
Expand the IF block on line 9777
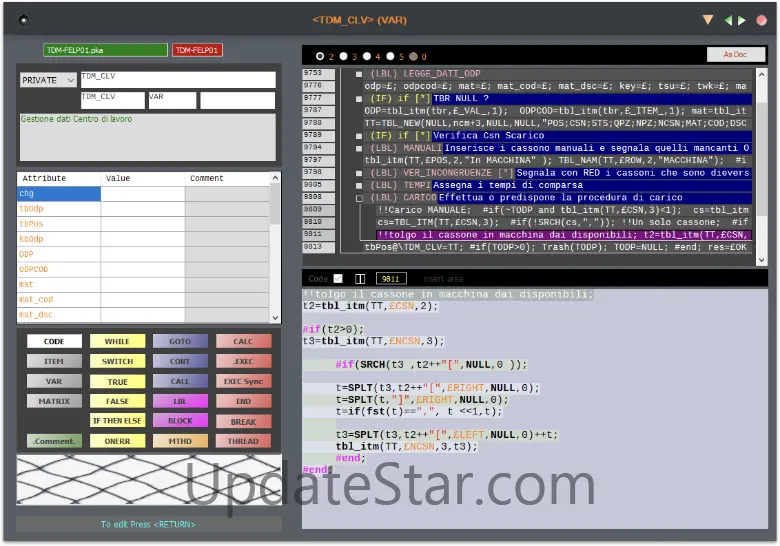[x=359, y=99]
